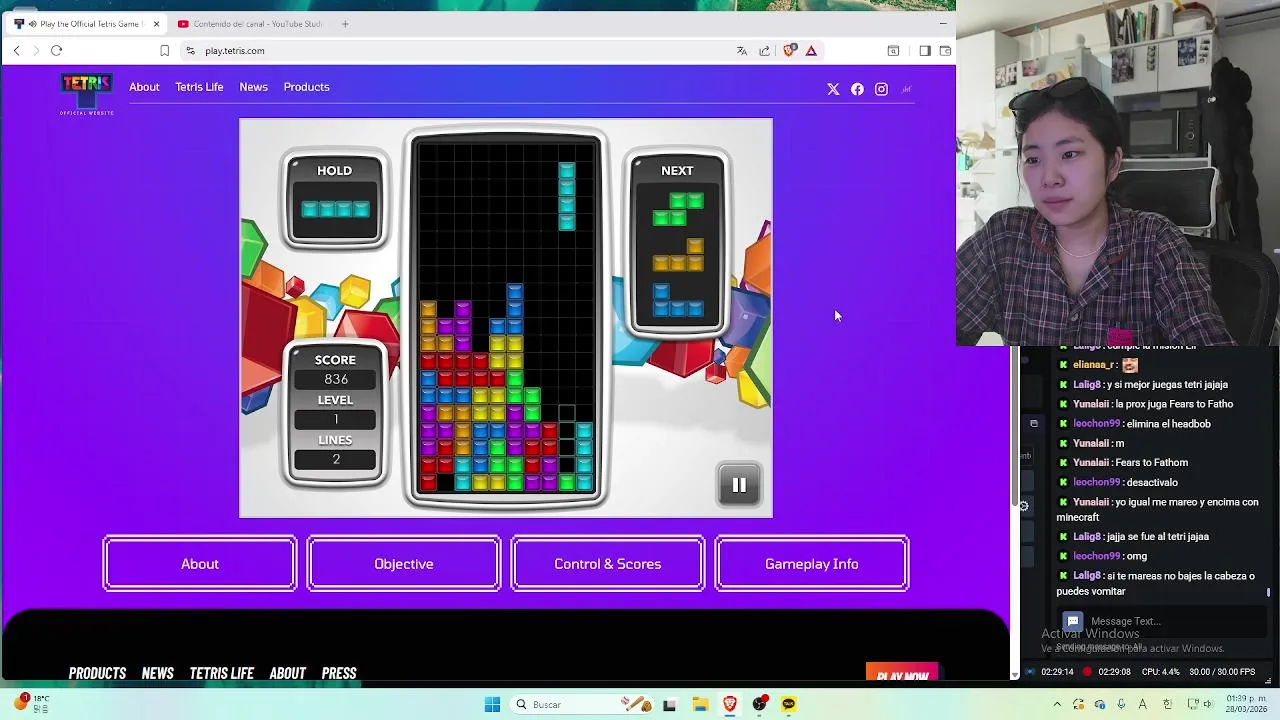Open File Explorer from taskbar

click(700, 705)
